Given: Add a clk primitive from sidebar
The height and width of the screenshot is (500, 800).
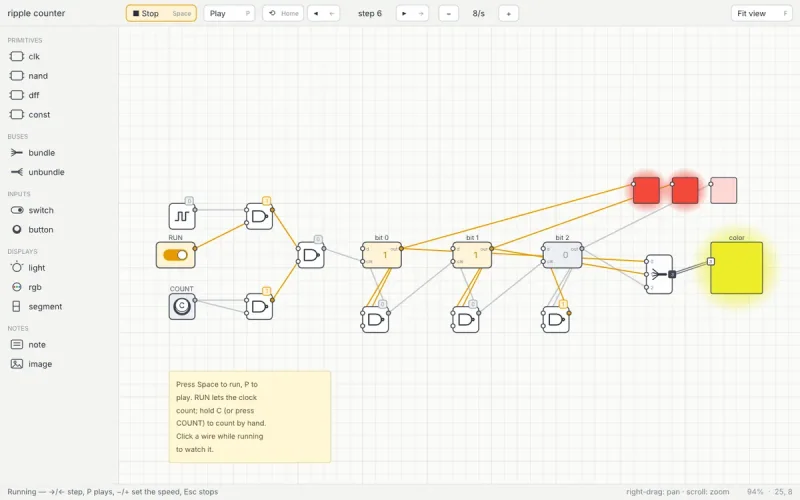Looking at the screenshot, I should tap(24, 57).
